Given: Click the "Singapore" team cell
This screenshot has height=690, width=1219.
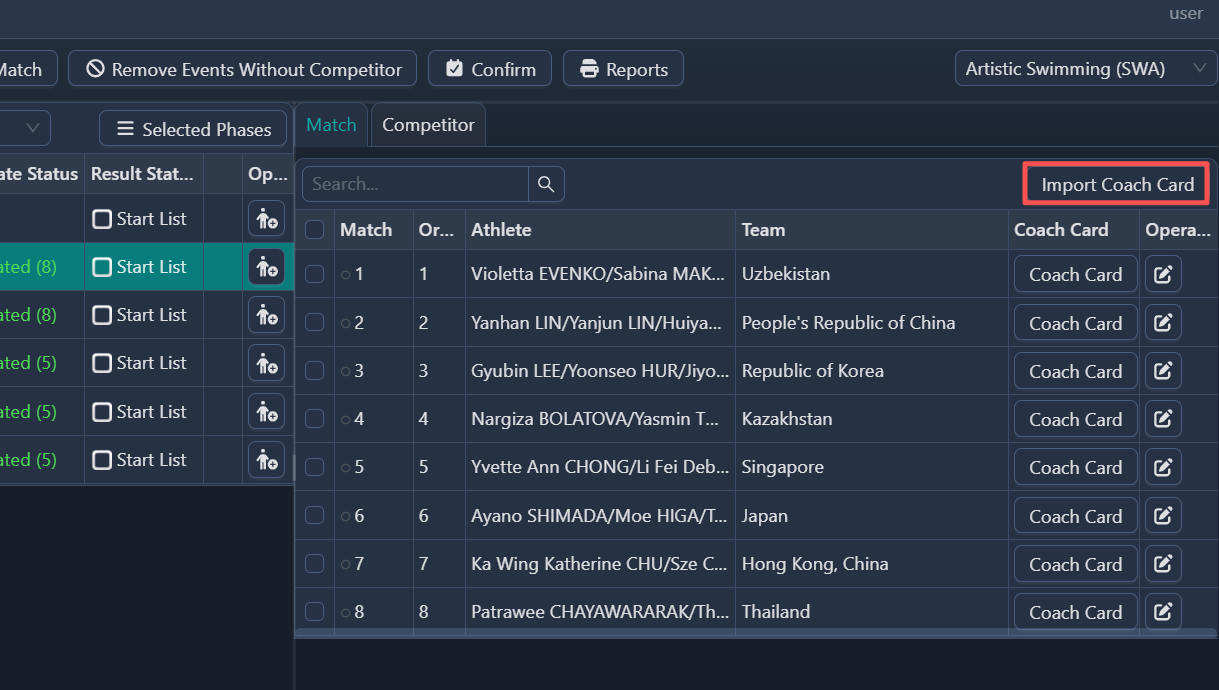Looking at the screenshot, I should pyautogui.click(x=872, y=467).
